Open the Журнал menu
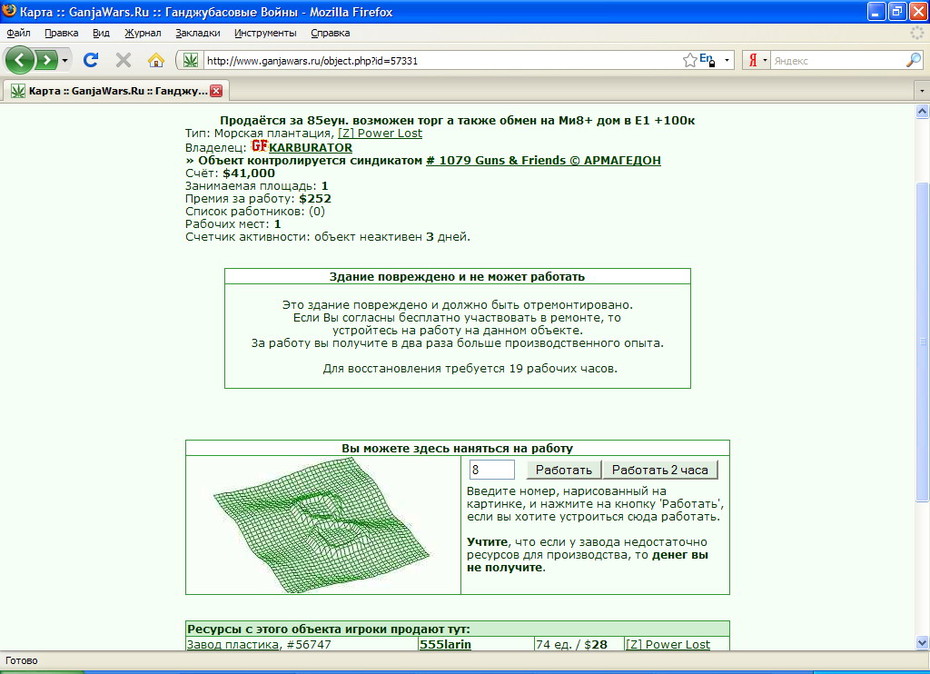 point(142,33)
